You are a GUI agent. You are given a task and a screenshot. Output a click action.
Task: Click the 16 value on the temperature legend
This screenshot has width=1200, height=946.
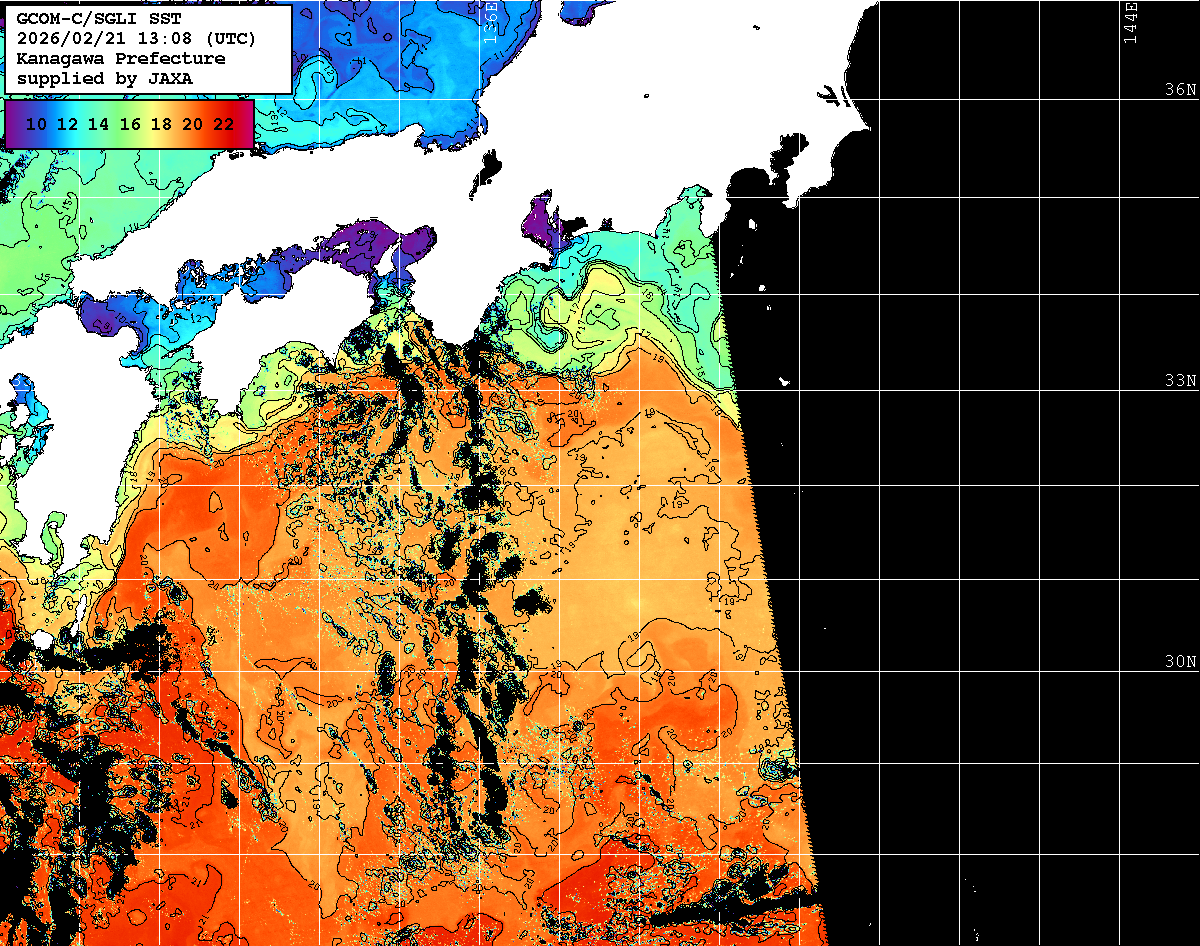pyautogui.click(x=130, y=124)
